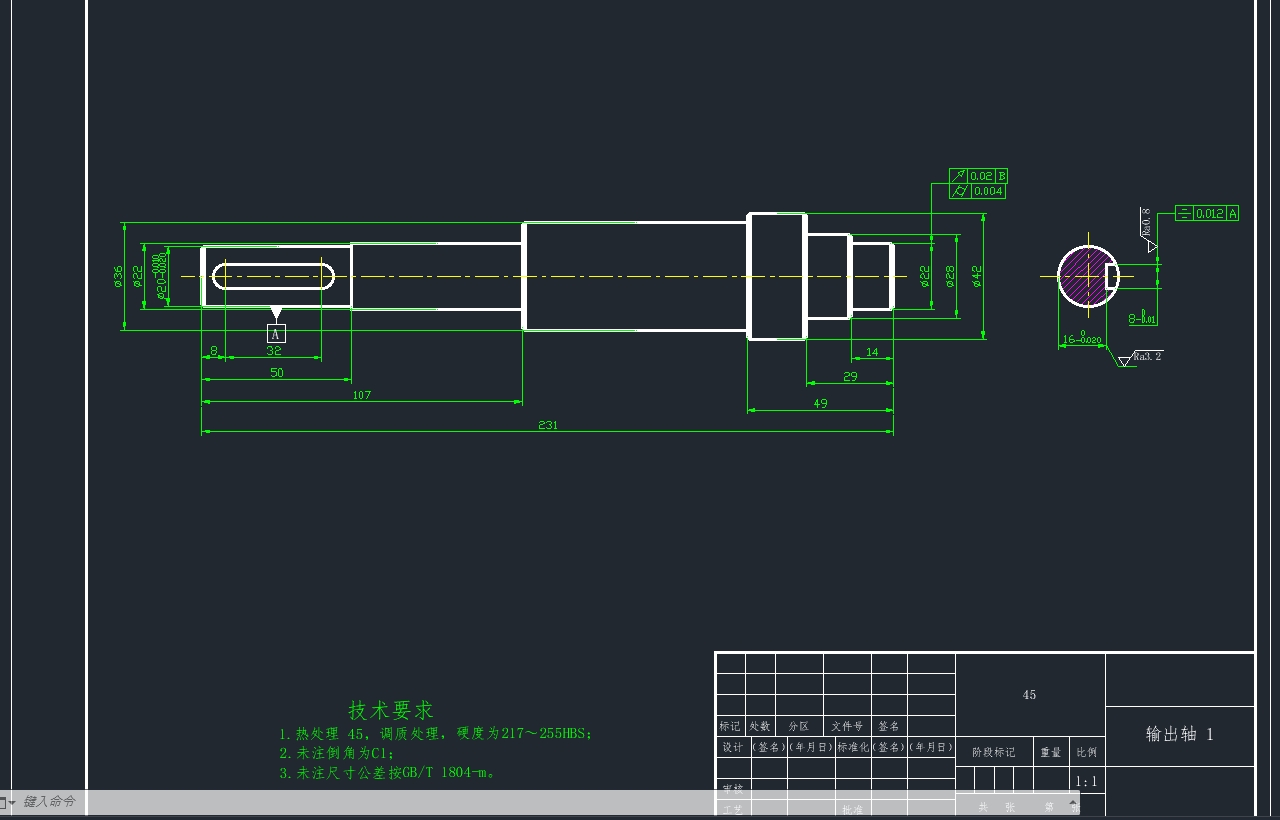
Task: Select the datum A box under the keyway
Action: pos(277,334)
